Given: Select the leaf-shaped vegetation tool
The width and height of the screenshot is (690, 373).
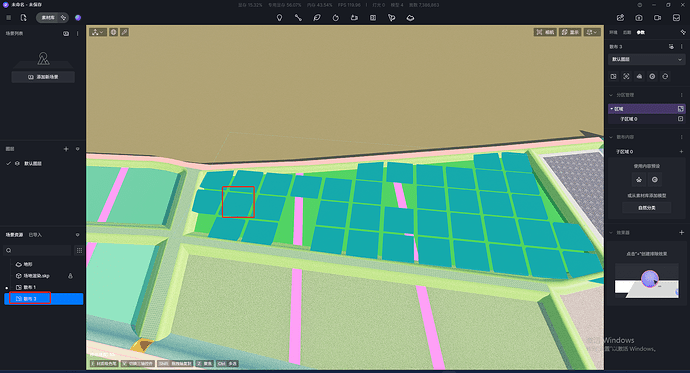Looking at the screenshot, I should pyautogui.click(x=317, y=18).
